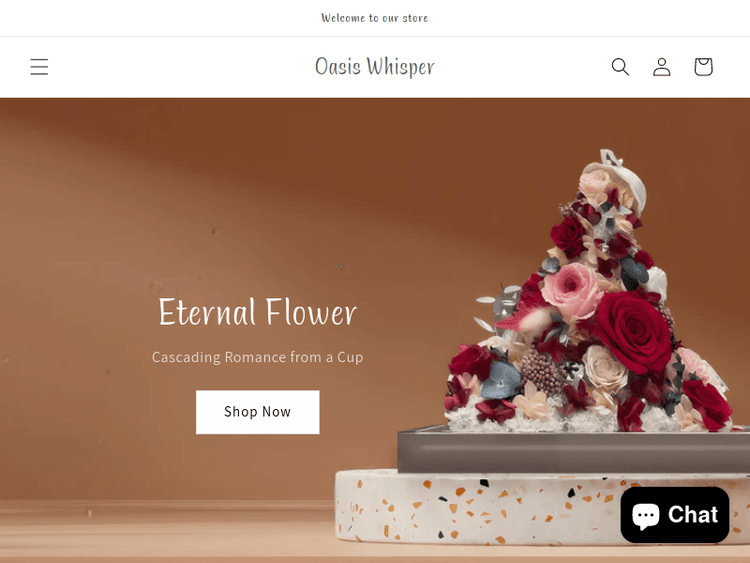Click the white teacup atop the flowers
The image size is (750, 563).
pyautogui.click(x=617, y=179)
